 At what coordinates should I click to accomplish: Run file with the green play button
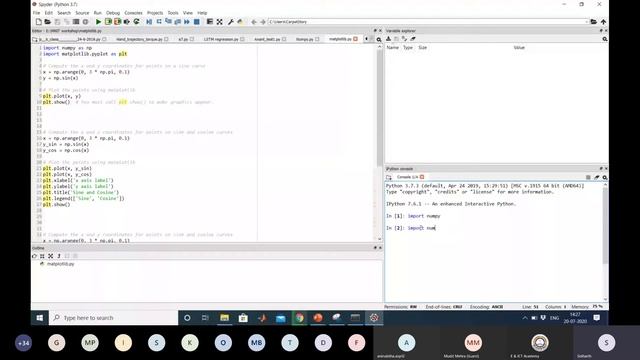click(98, 22)
